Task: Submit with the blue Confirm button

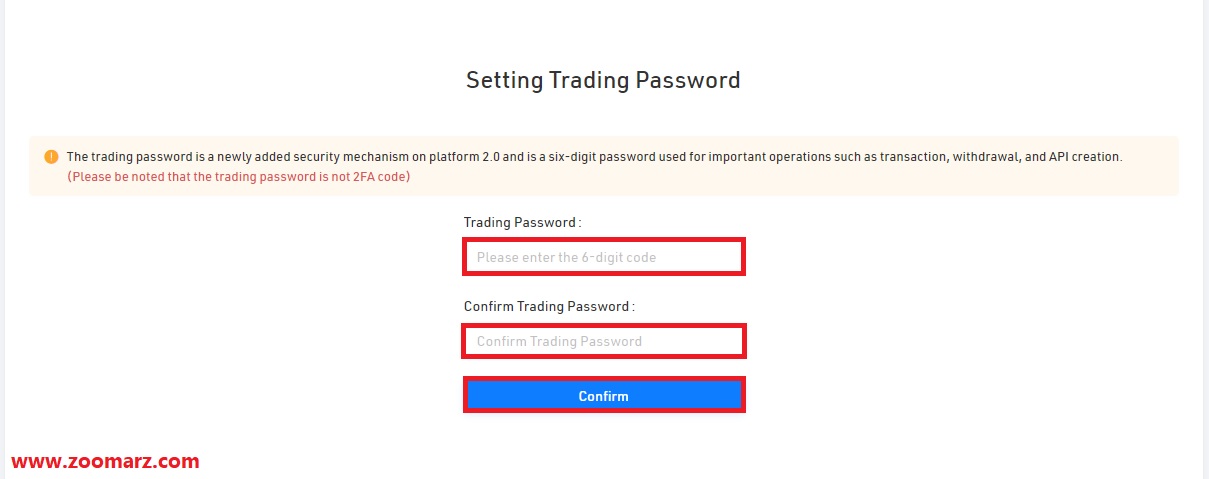Action: point(604,396)
